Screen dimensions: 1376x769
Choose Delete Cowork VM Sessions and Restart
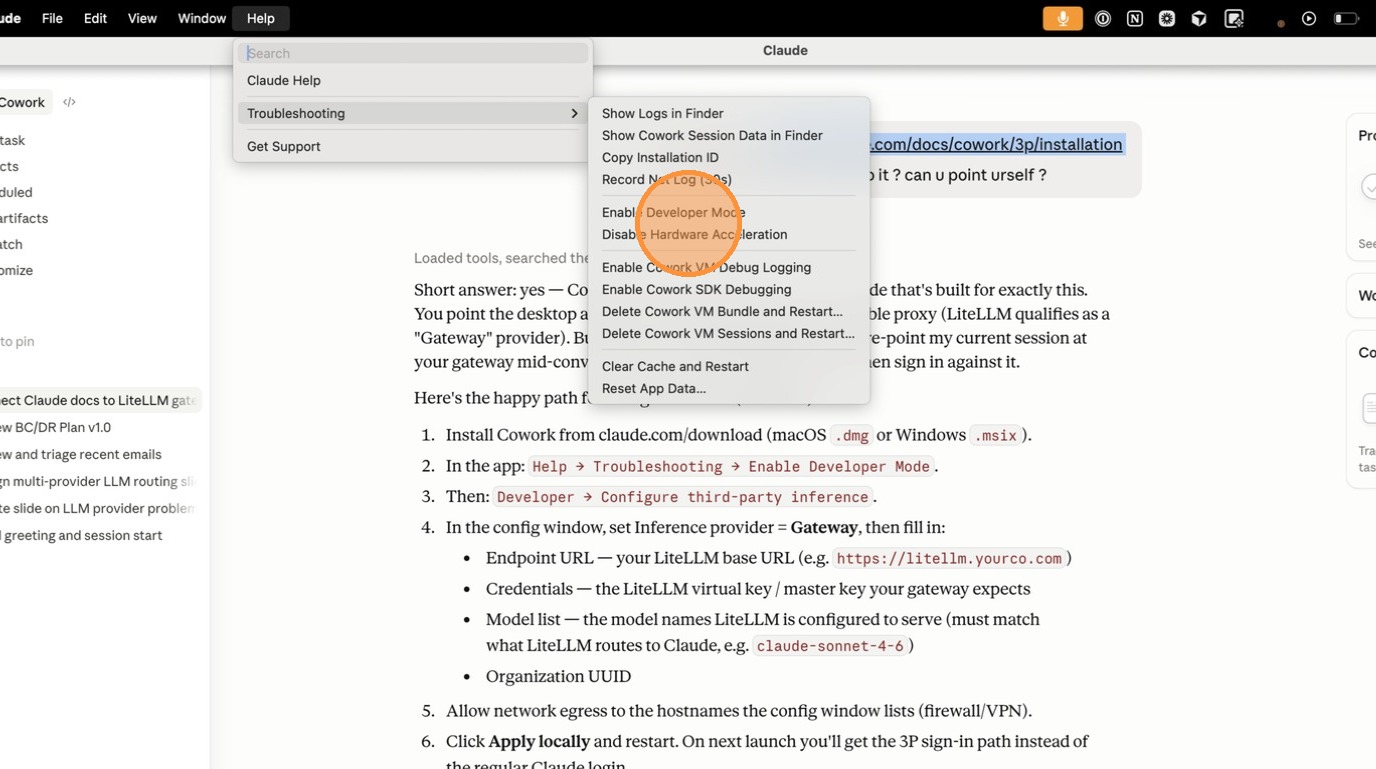[x=729, y=333]
